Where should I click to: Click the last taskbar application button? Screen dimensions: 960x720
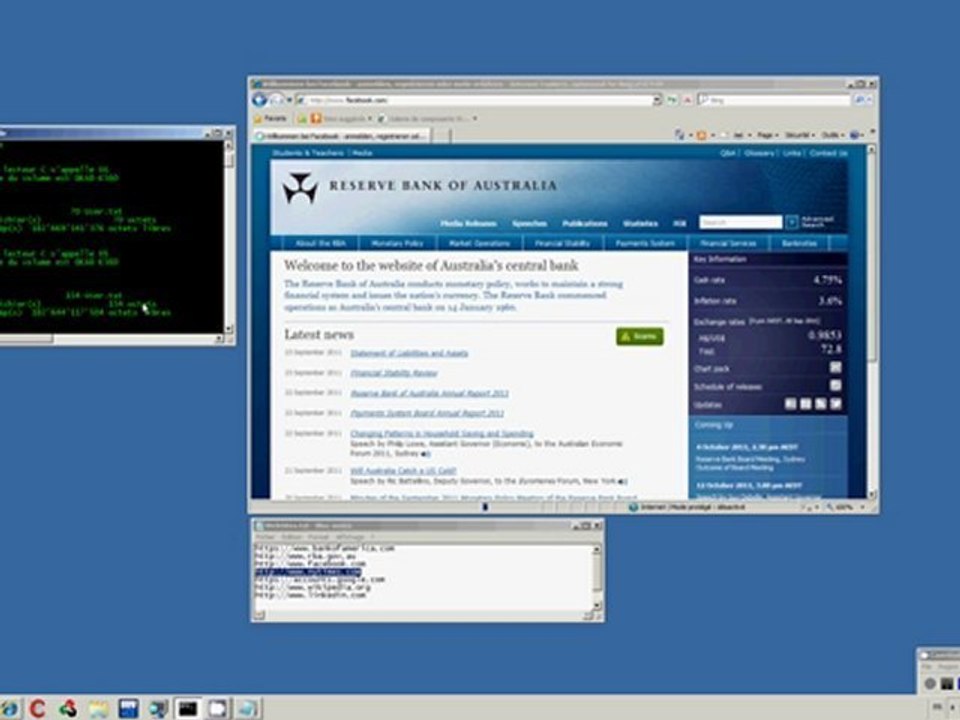tap(247, 709)
